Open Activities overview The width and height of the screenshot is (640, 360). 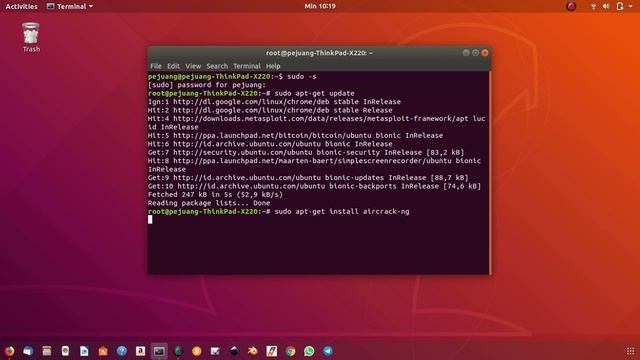[21, 6]
